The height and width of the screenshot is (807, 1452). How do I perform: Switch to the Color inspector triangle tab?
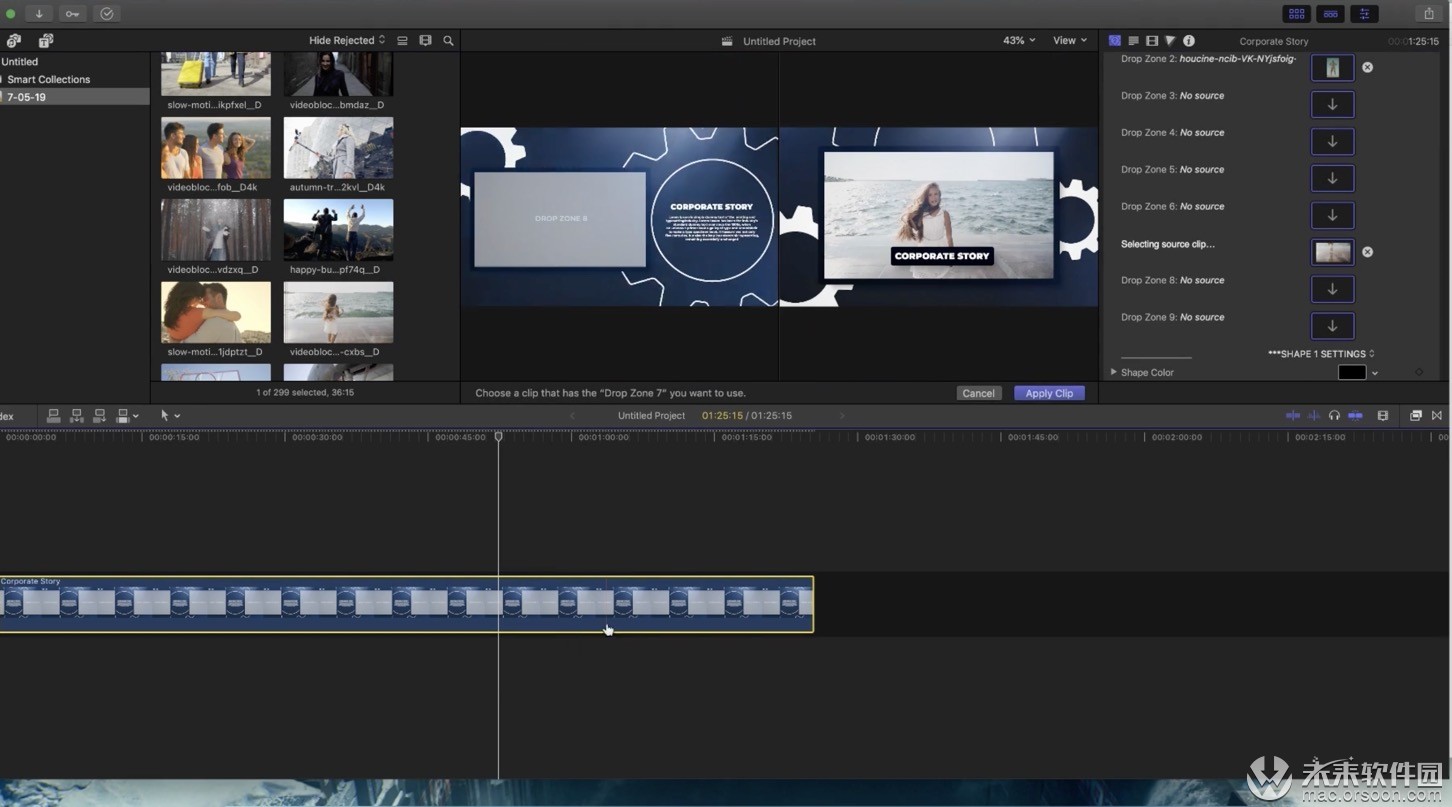1170,41
